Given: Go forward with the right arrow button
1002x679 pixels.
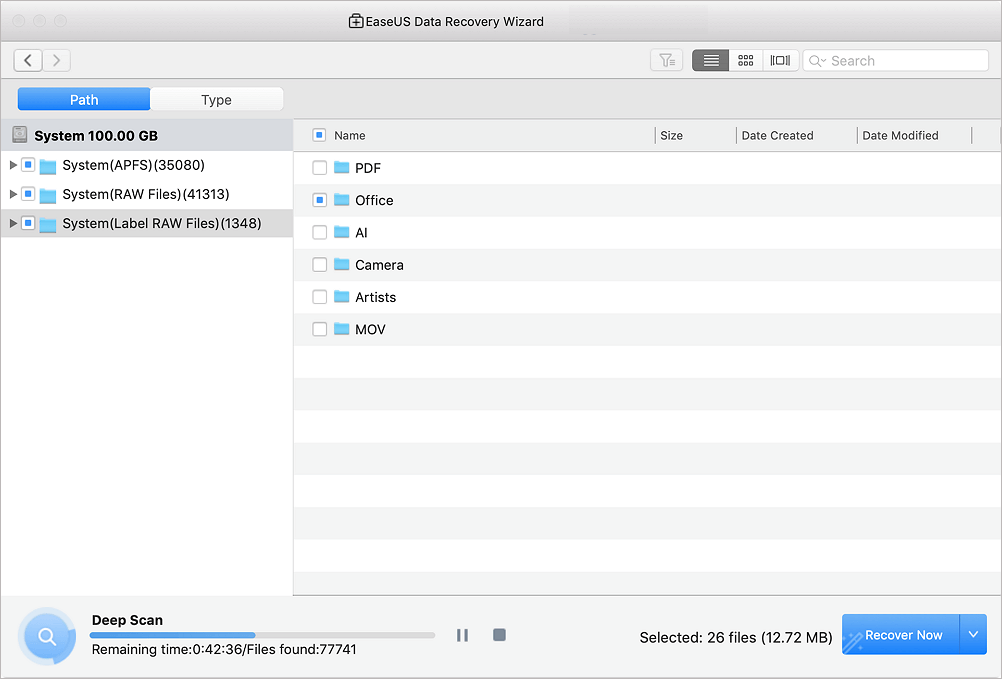Looking at the screenshot, I should click(x=56, y=61).
